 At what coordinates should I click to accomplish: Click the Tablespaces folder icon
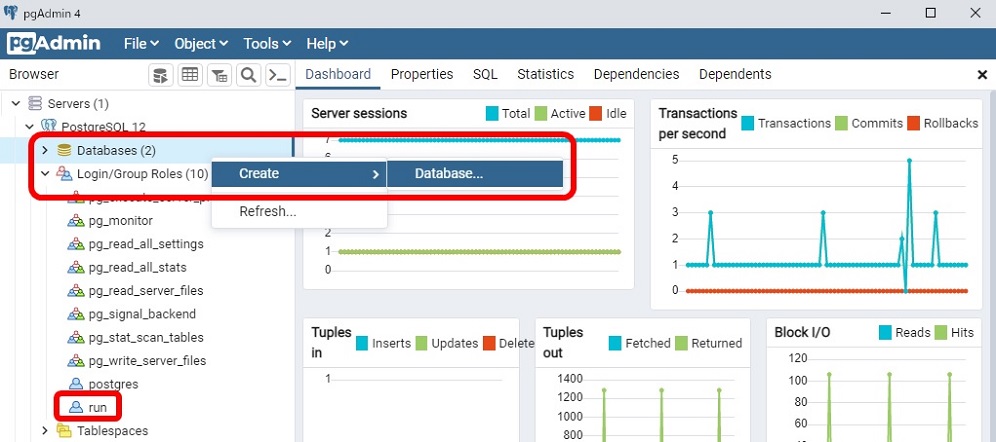click(x=64, y=431)
